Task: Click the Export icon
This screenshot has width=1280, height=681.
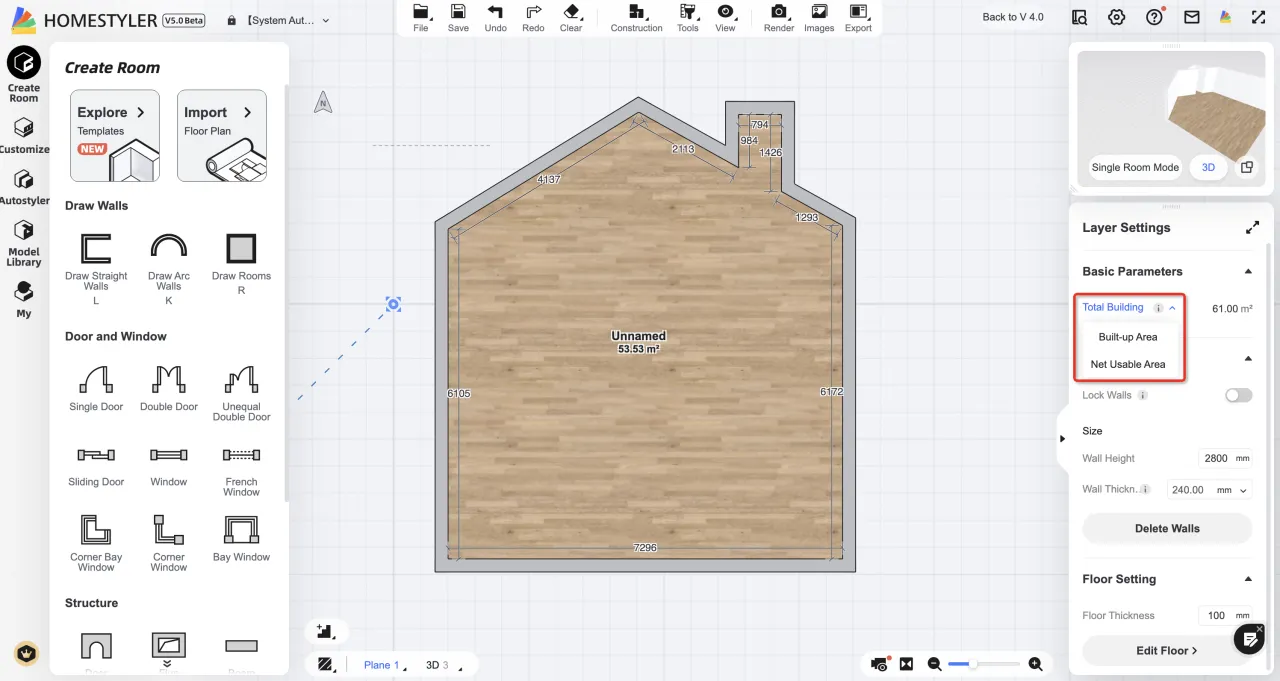Action: tap(858, 17)
